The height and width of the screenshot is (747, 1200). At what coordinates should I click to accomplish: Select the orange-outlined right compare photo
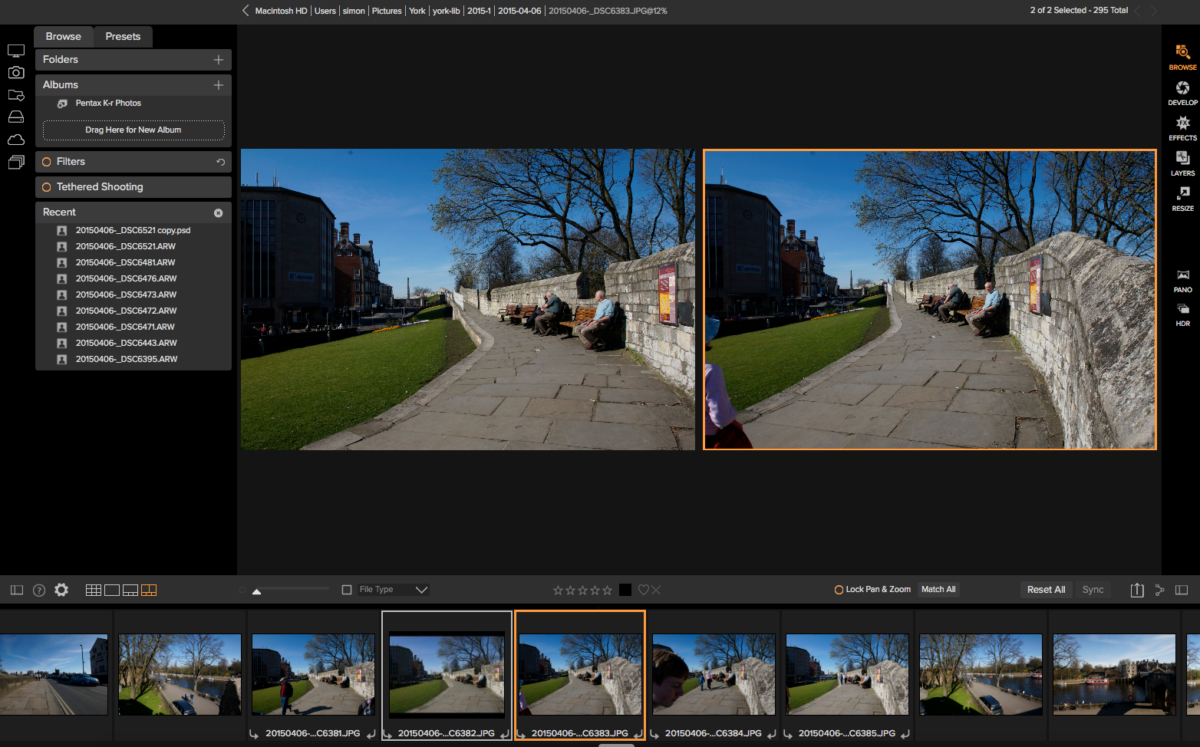(x=930, y=299)
